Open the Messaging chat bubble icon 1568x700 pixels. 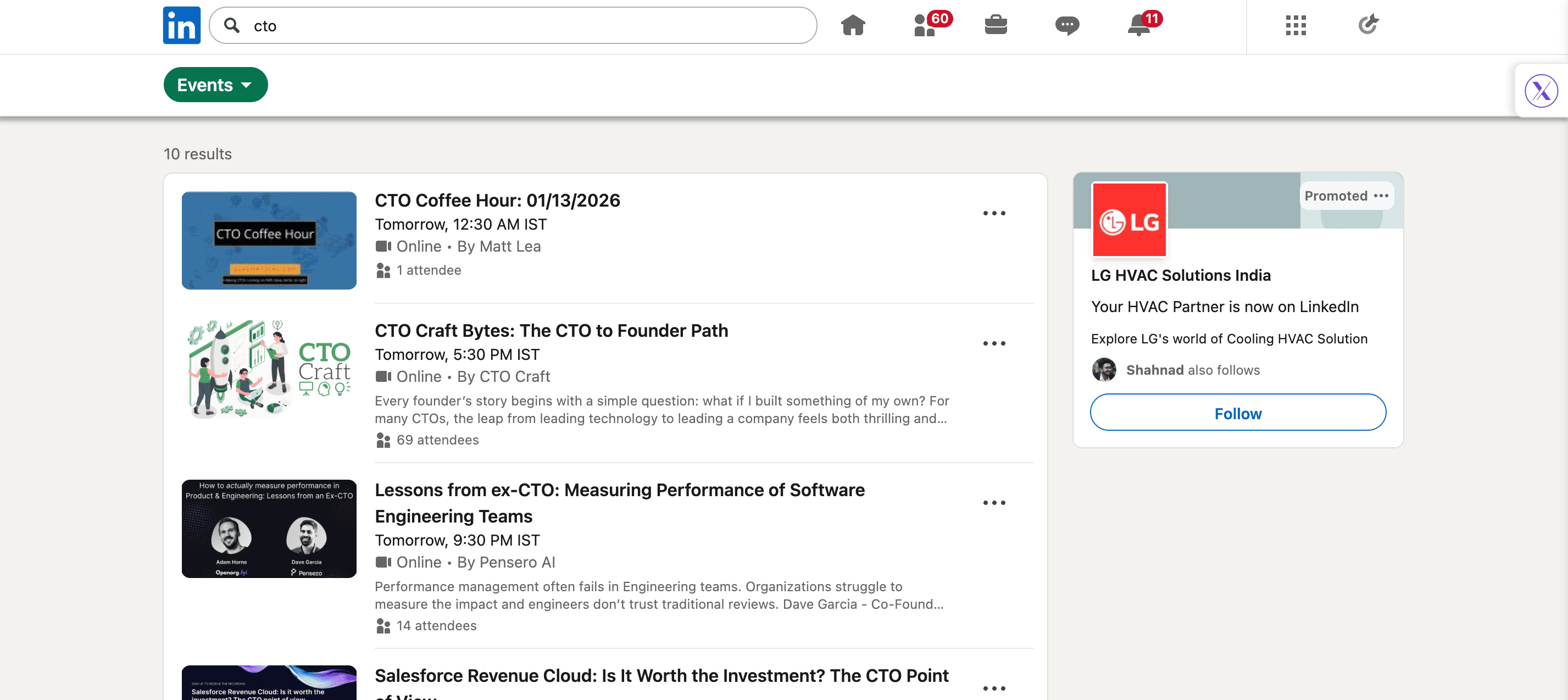click(x=1067, y=26)
